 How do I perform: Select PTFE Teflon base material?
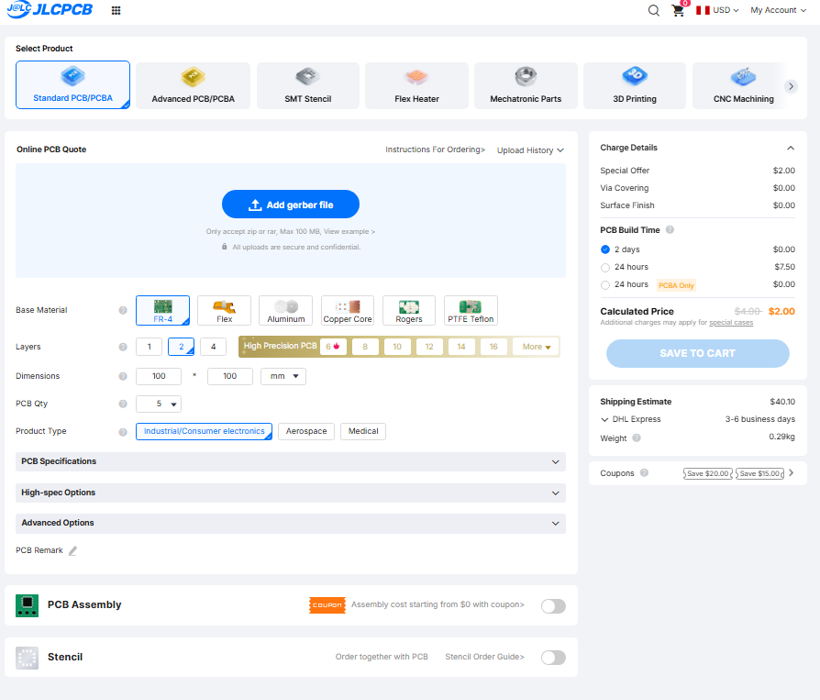[x=471, y=311]
